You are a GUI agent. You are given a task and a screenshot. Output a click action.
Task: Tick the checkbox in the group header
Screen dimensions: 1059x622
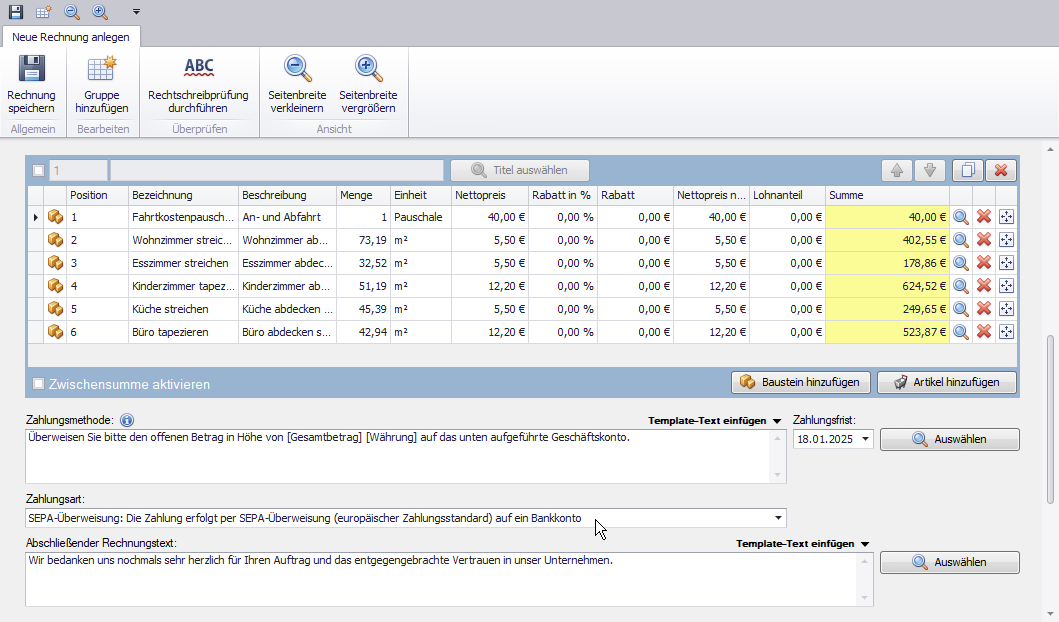coord(38,170)
